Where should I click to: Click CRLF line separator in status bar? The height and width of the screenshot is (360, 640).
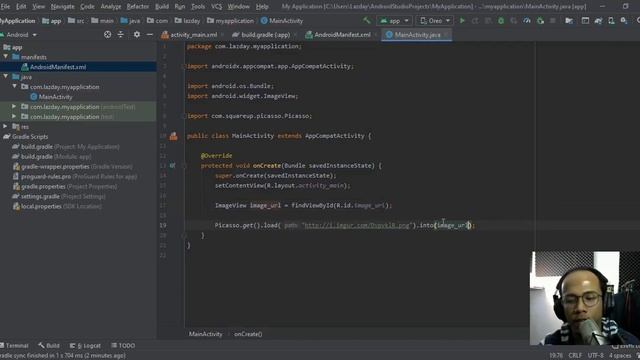[x=575, y=356]
